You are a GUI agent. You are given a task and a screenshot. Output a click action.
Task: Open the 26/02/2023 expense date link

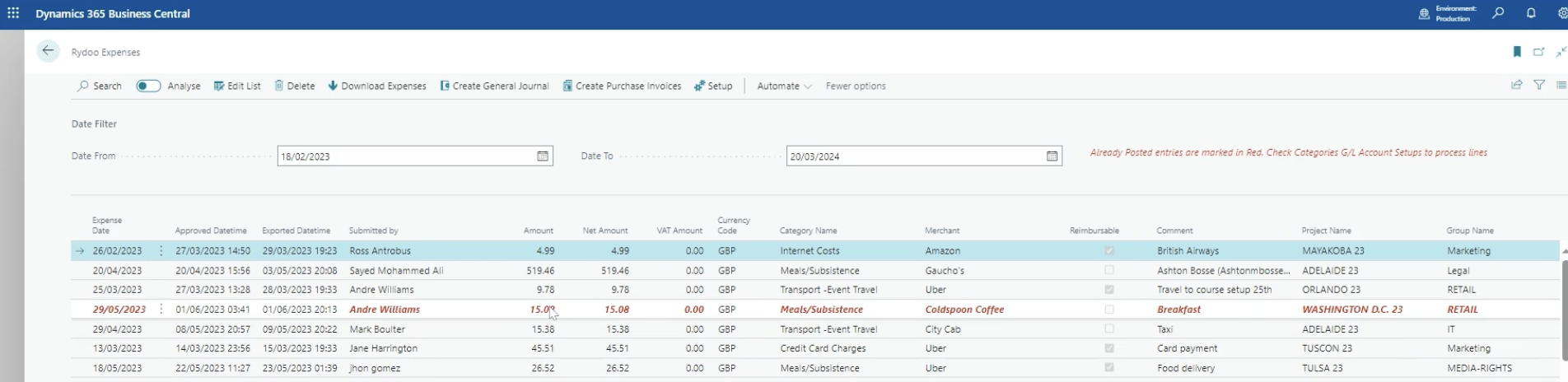[x=117, y=250]
